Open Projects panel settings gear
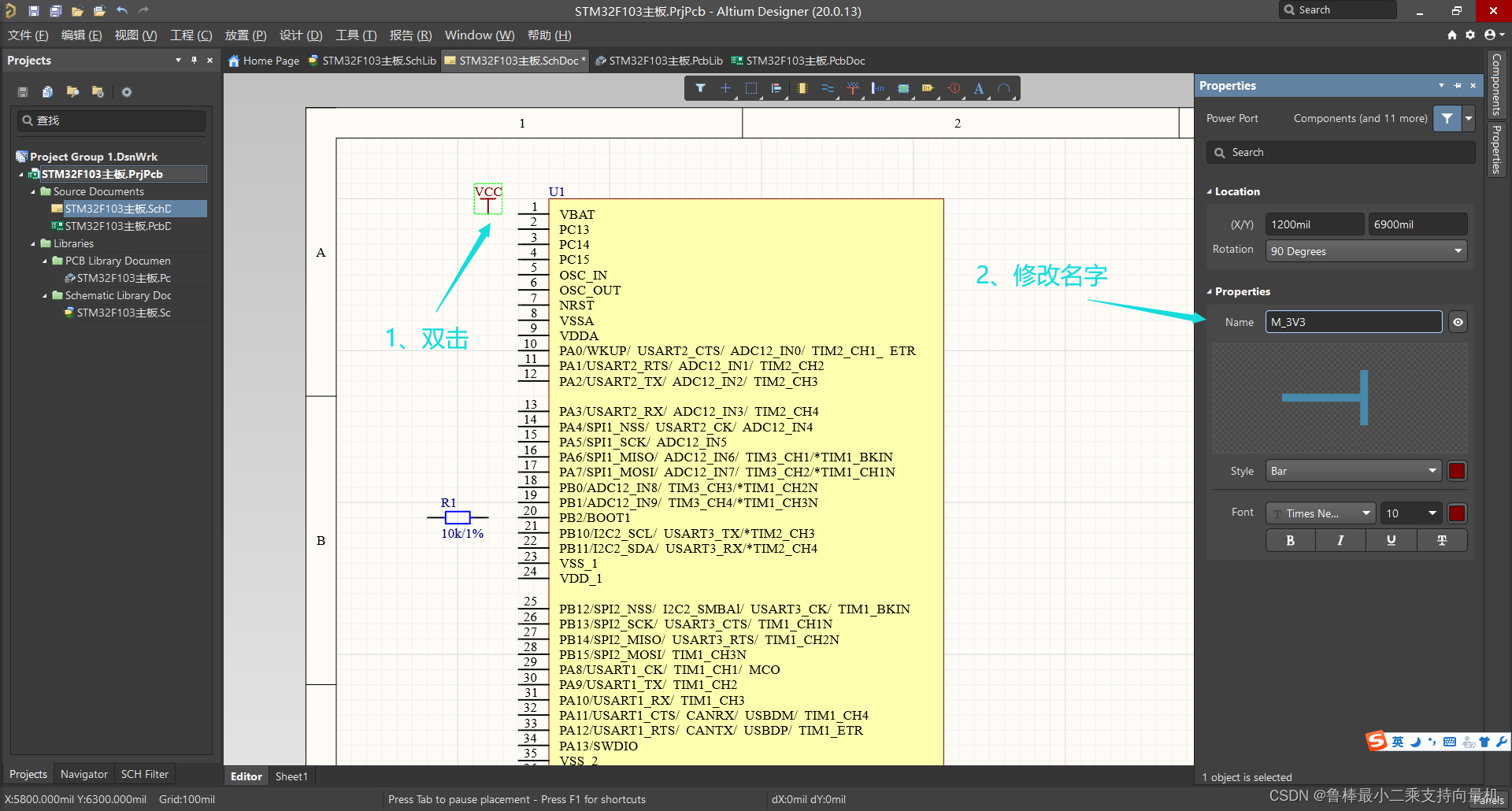This screenshot has width=1512, height=811. [x=126, y=92]
